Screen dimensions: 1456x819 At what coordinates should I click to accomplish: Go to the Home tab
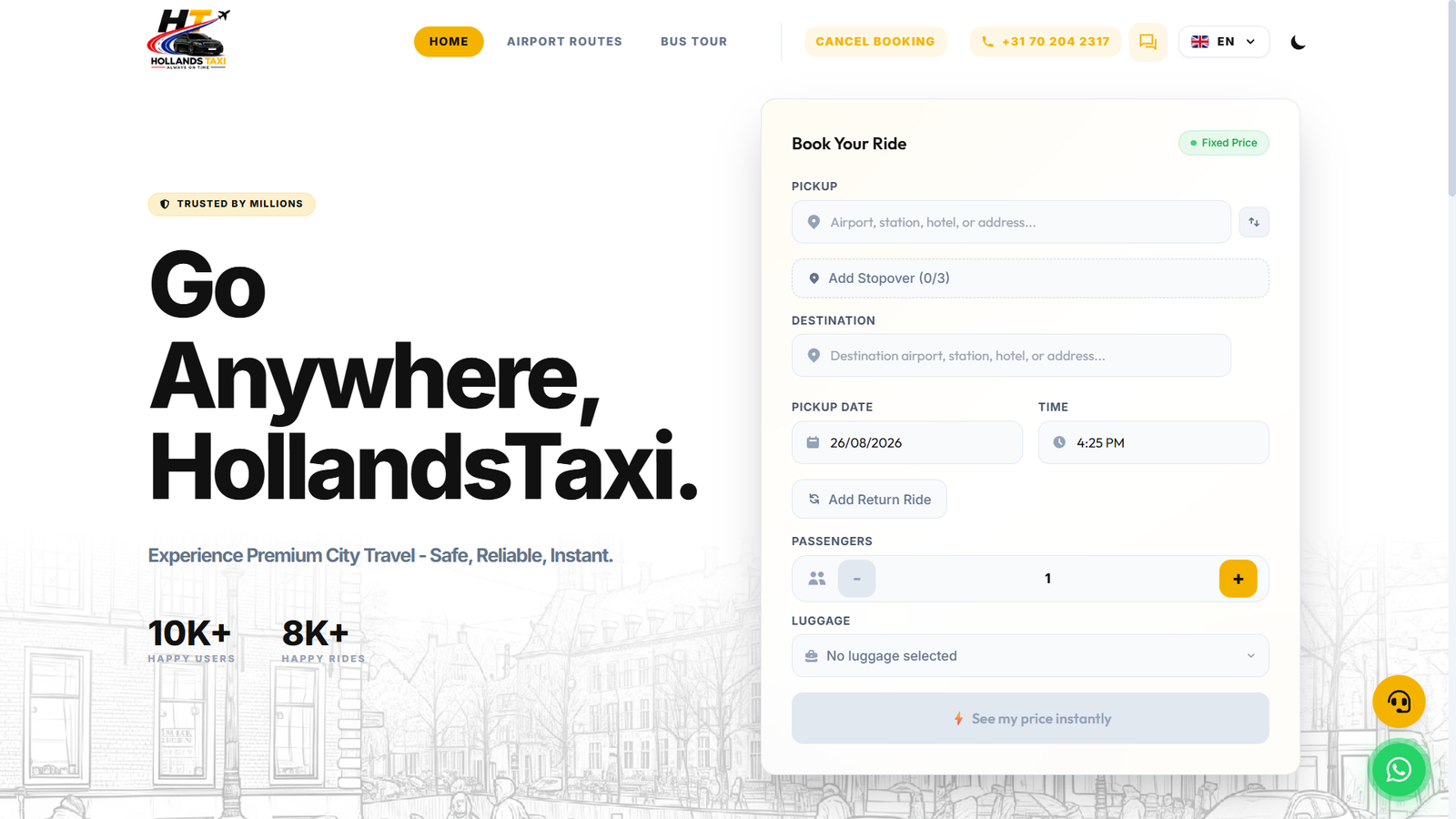[449, 42]
